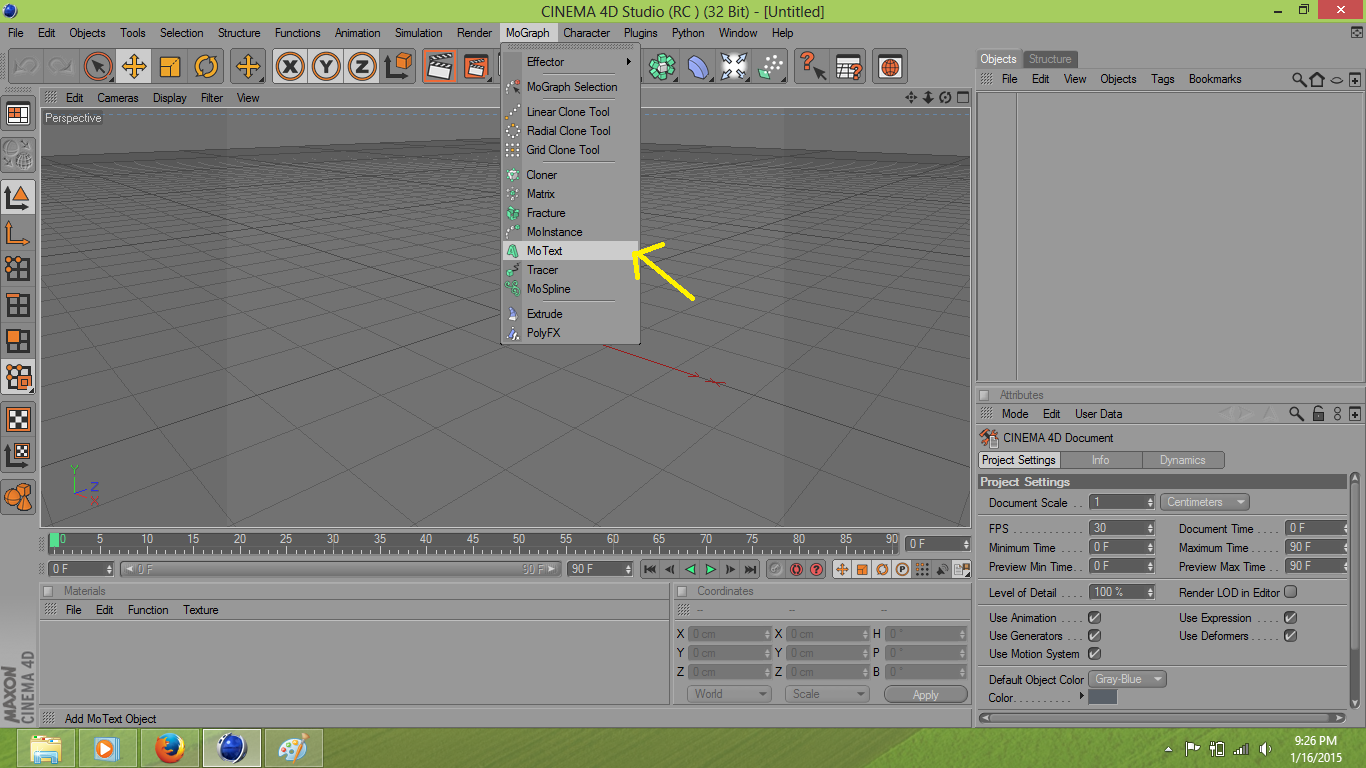Click the Default Object Color swatch

pos(1102,697)
